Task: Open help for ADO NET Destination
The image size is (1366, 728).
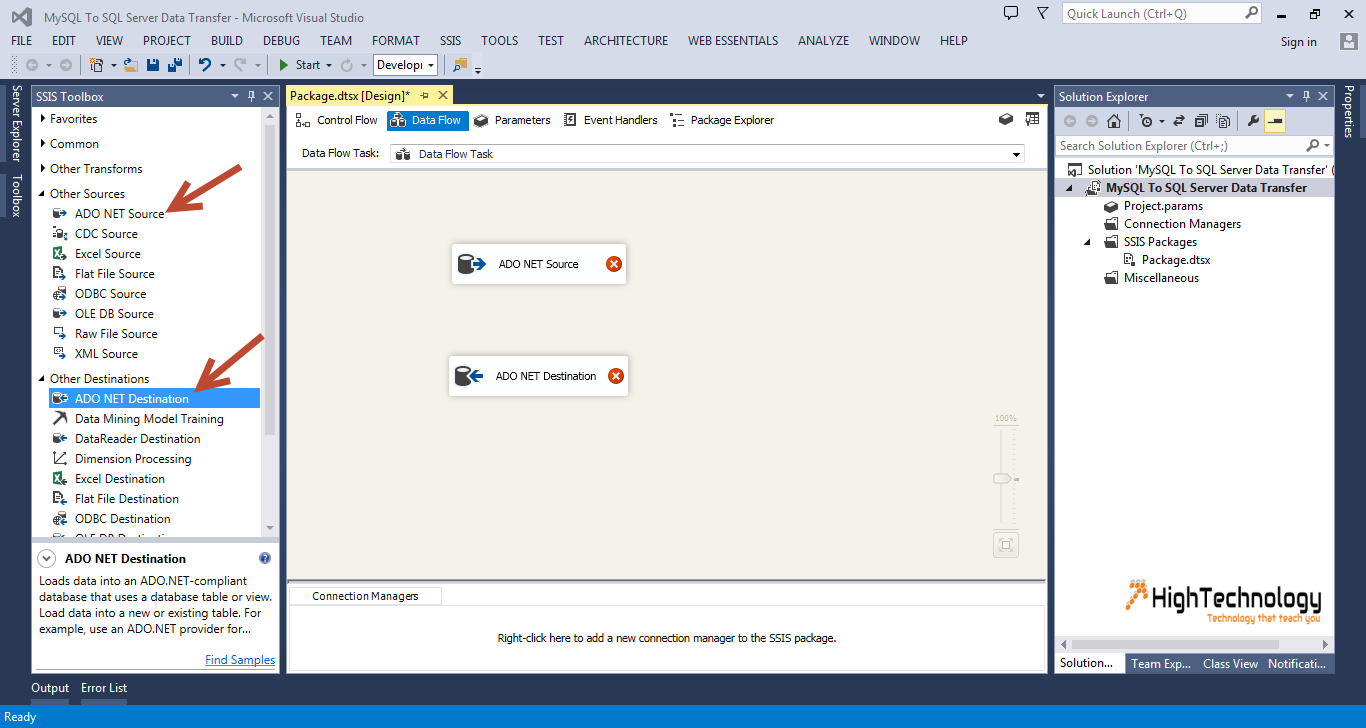Action: 265,558
